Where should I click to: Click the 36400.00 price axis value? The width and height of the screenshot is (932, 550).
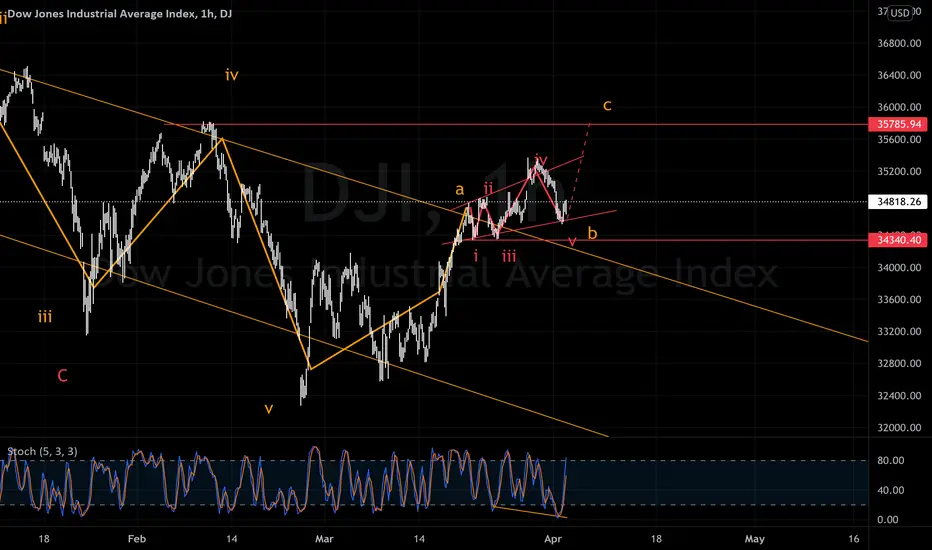point(899,76)
